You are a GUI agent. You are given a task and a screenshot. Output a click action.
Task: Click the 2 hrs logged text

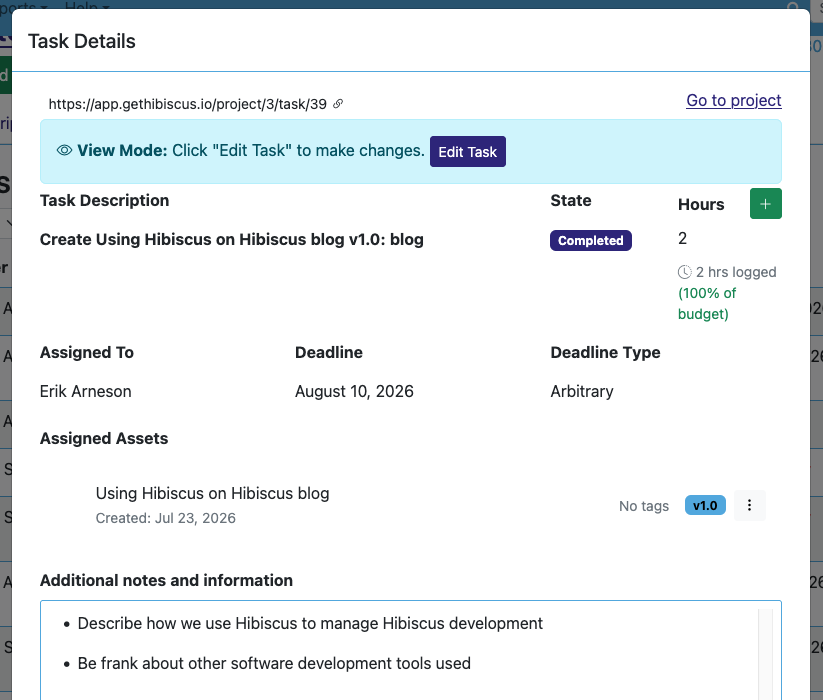click(x=736, y=272)
